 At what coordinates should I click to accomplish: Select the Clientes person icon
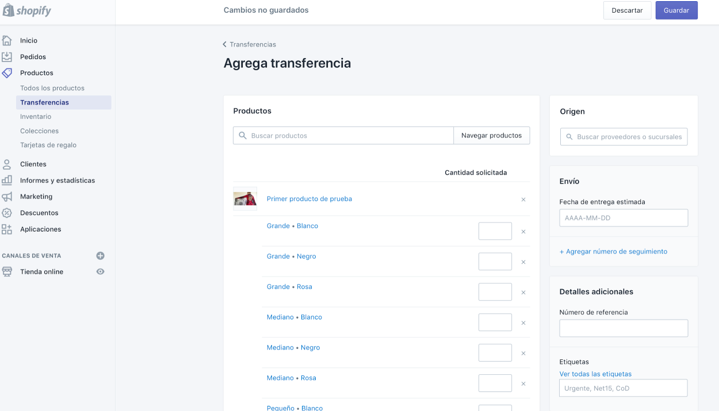click(x=7, y=164)
